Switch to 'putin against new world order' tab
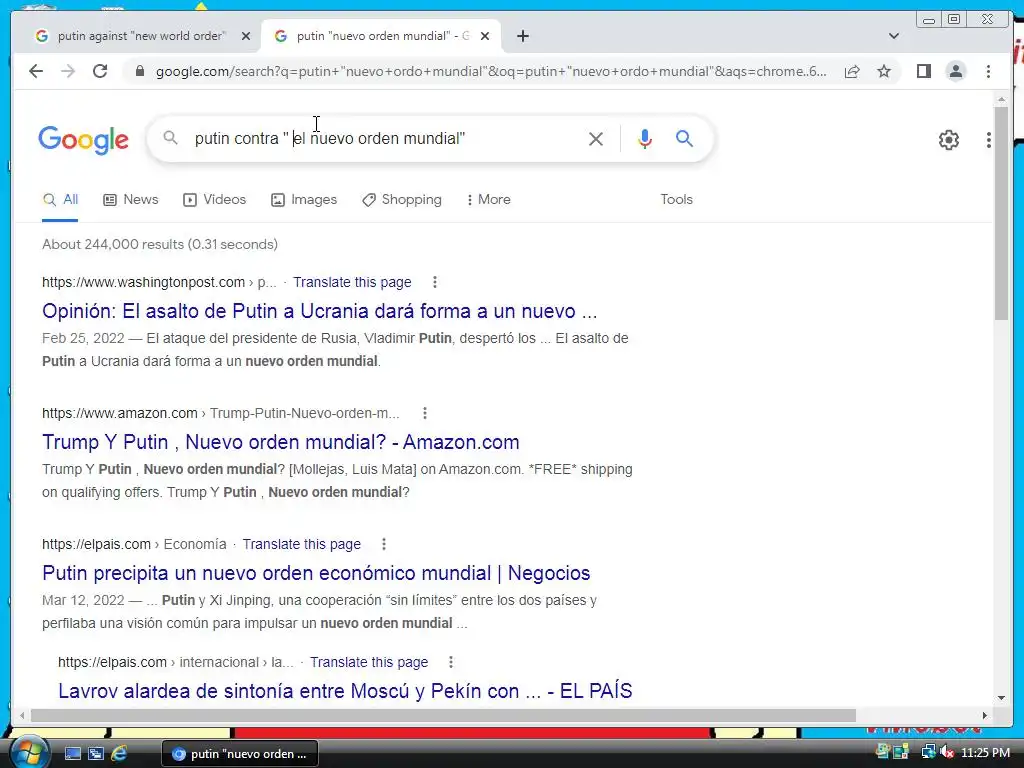The image size is (1024, 768). (140, 36)
